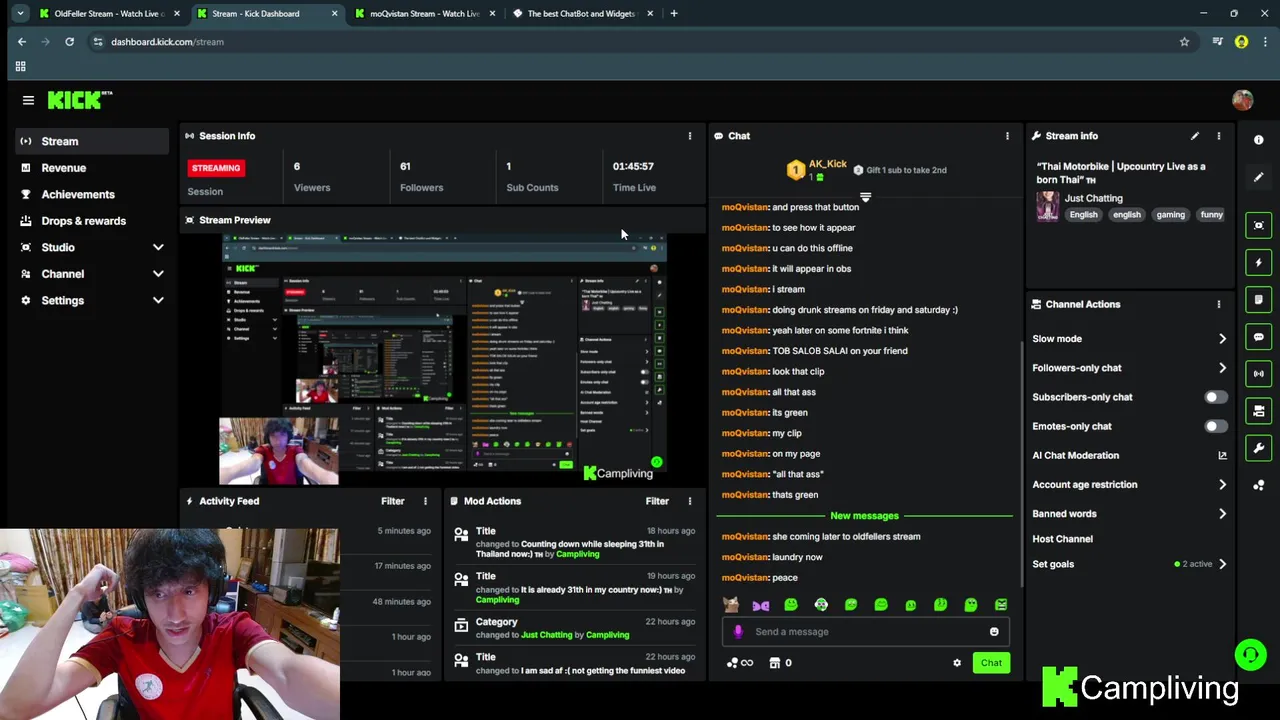
Task: Open Channel Actions three-dot menu
Action: coord(1218,304)
